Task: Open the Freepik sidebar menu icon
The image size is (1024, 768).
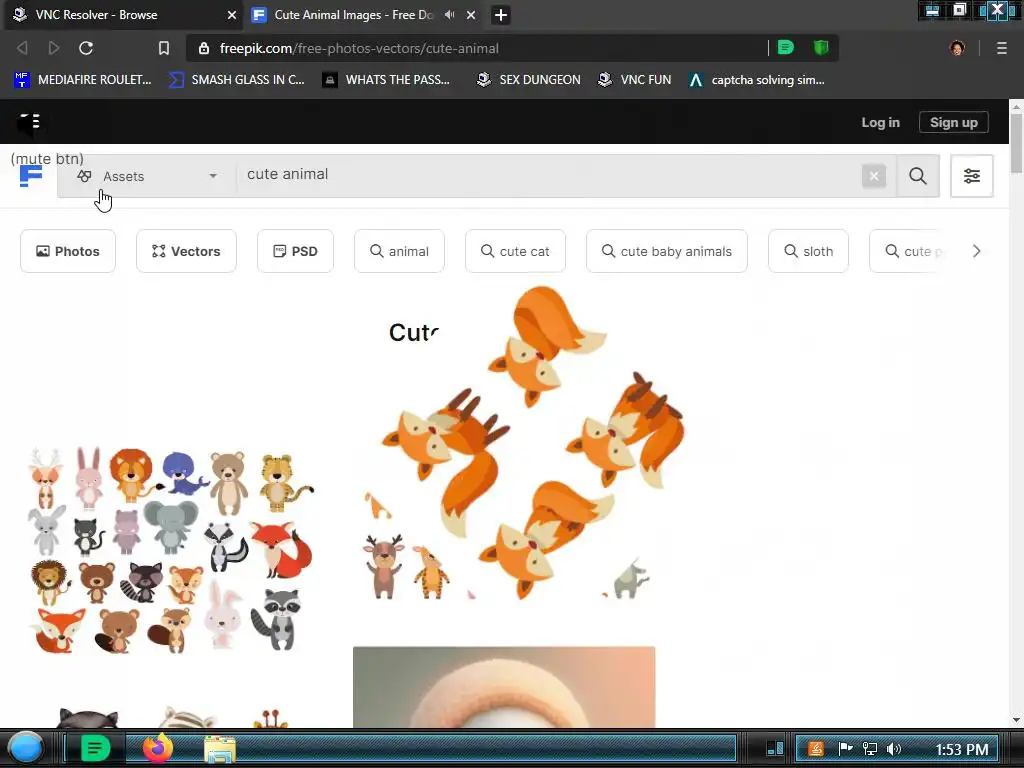Action: pos(28,122)
